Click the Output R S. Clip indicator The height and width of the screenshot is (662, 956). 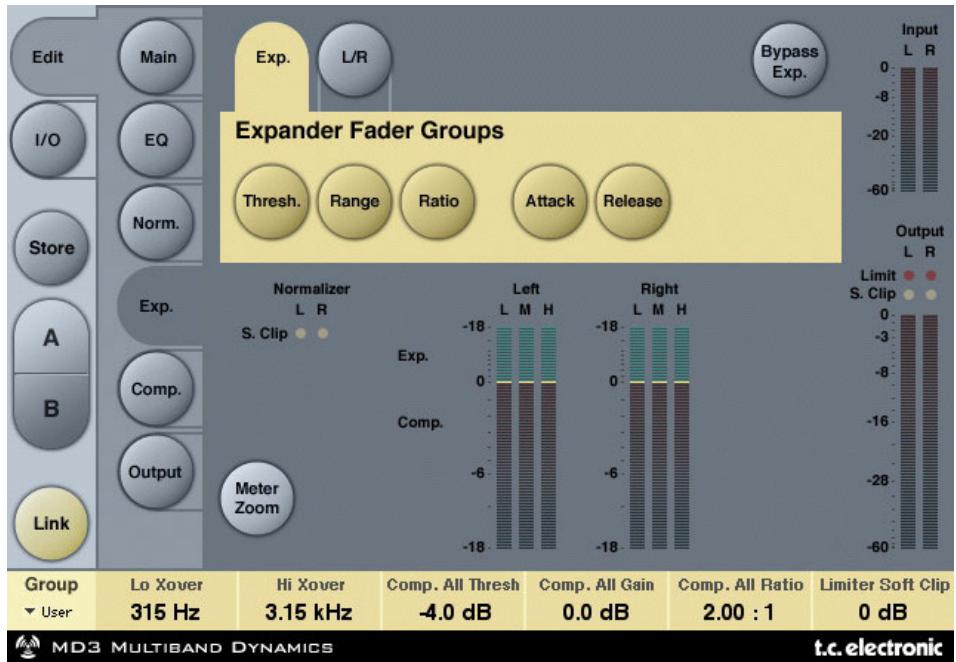(930, 295)
